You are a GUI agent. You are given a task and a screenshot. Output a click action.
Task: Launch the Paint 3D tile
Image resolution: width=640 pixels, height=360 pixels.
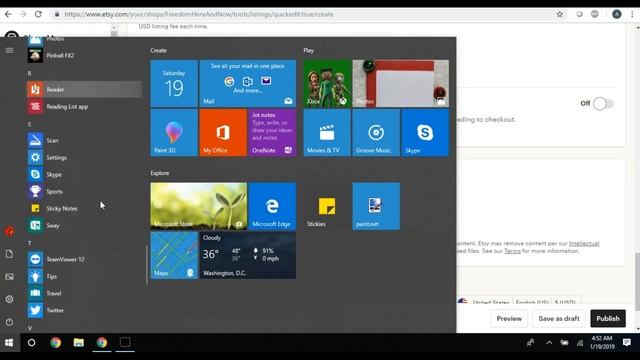[x=174, y=133]
